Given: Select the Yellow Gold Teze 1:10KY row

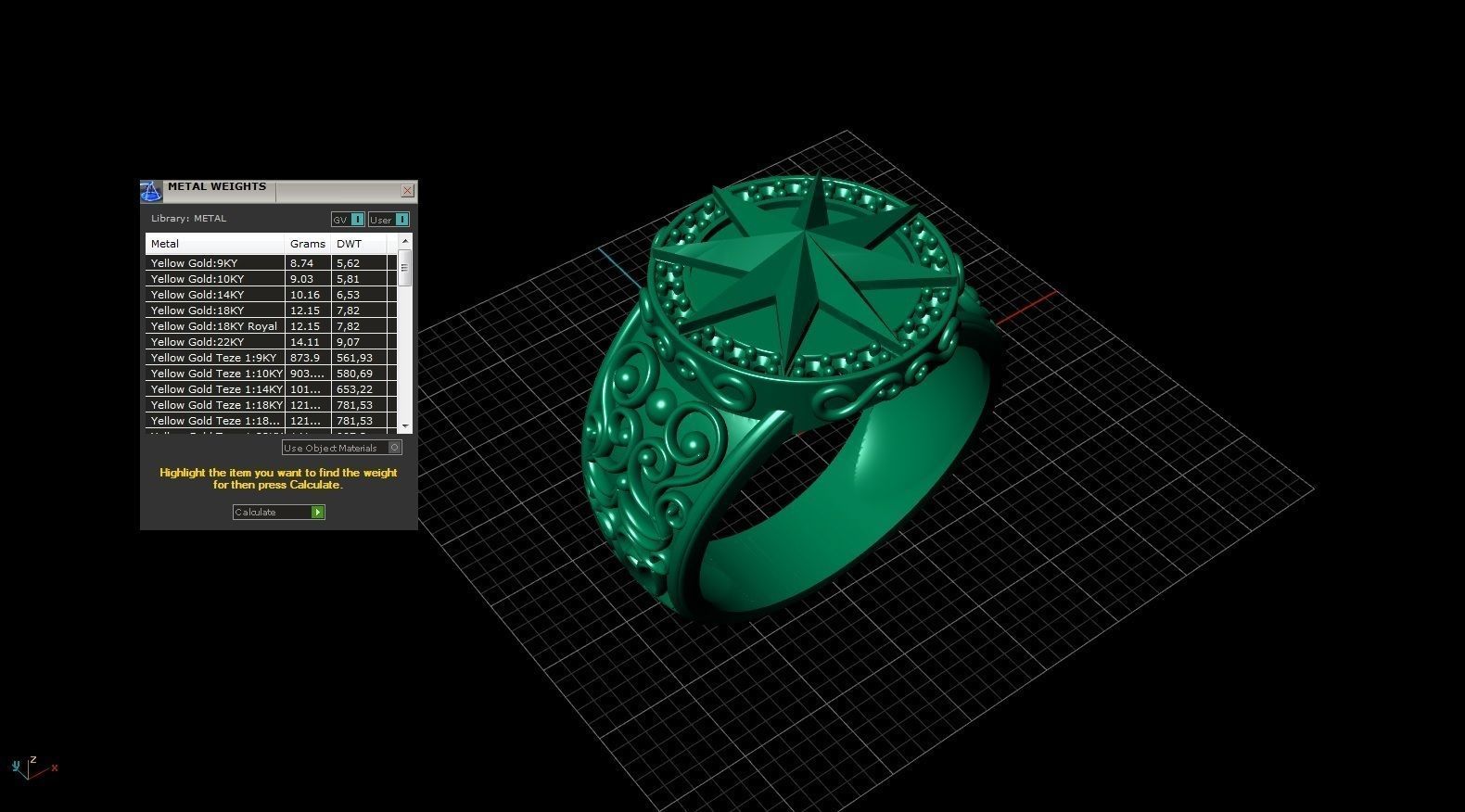Looking at the screenshot, I should pyautogui.click(x=271, y=374).
